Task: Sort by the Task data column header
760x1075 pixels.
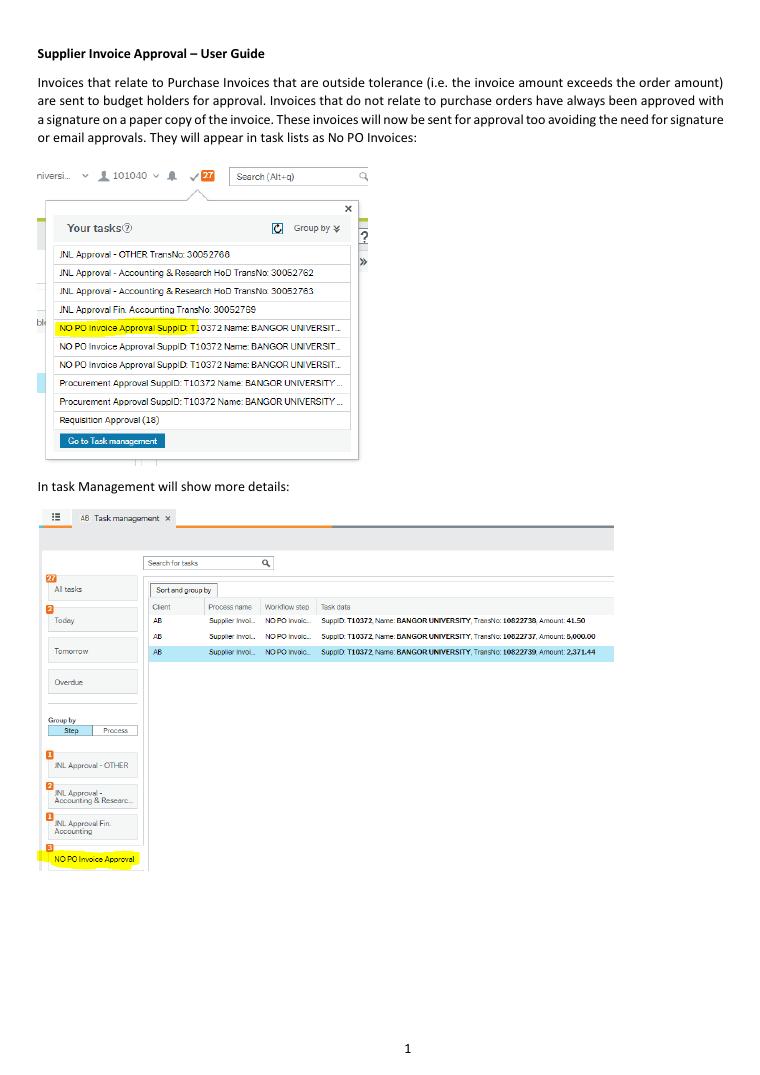Action: coord(336,607)
